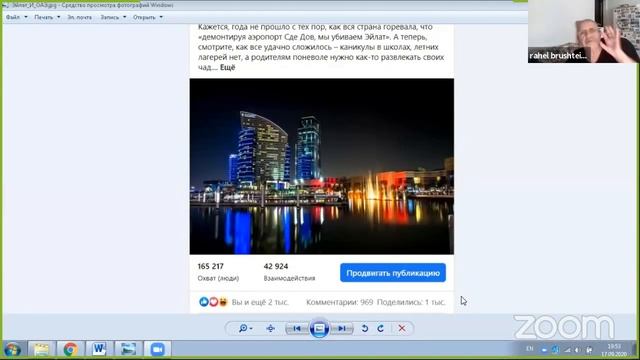Open the Windows Start menu

(13, 349)
